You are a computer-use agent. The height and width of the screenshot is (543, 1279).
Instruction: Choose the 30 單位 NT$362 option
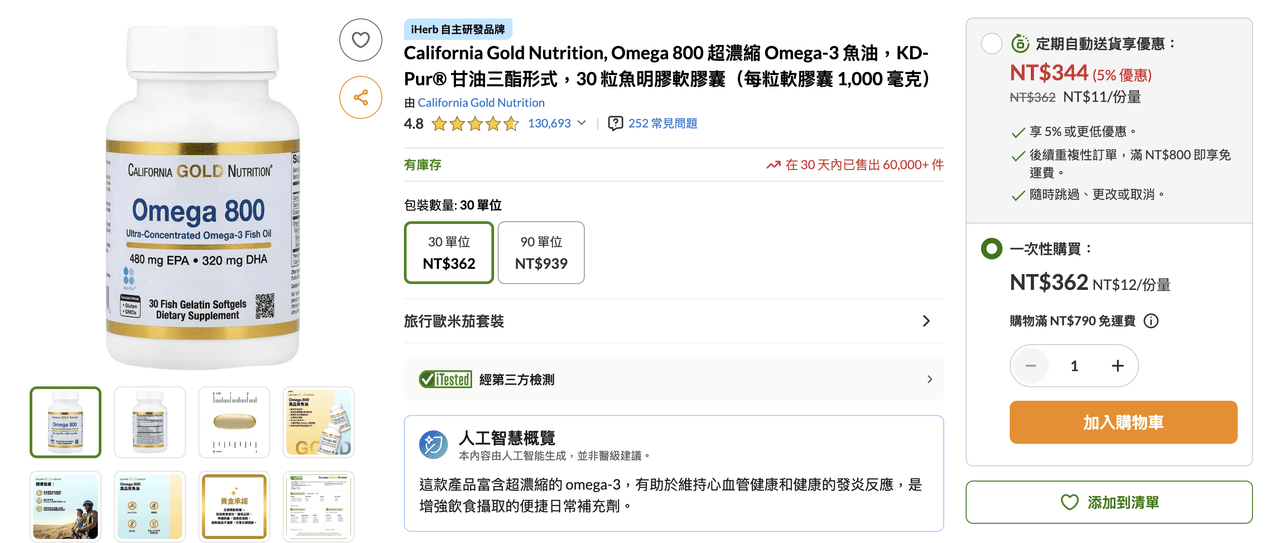(449, 253)
